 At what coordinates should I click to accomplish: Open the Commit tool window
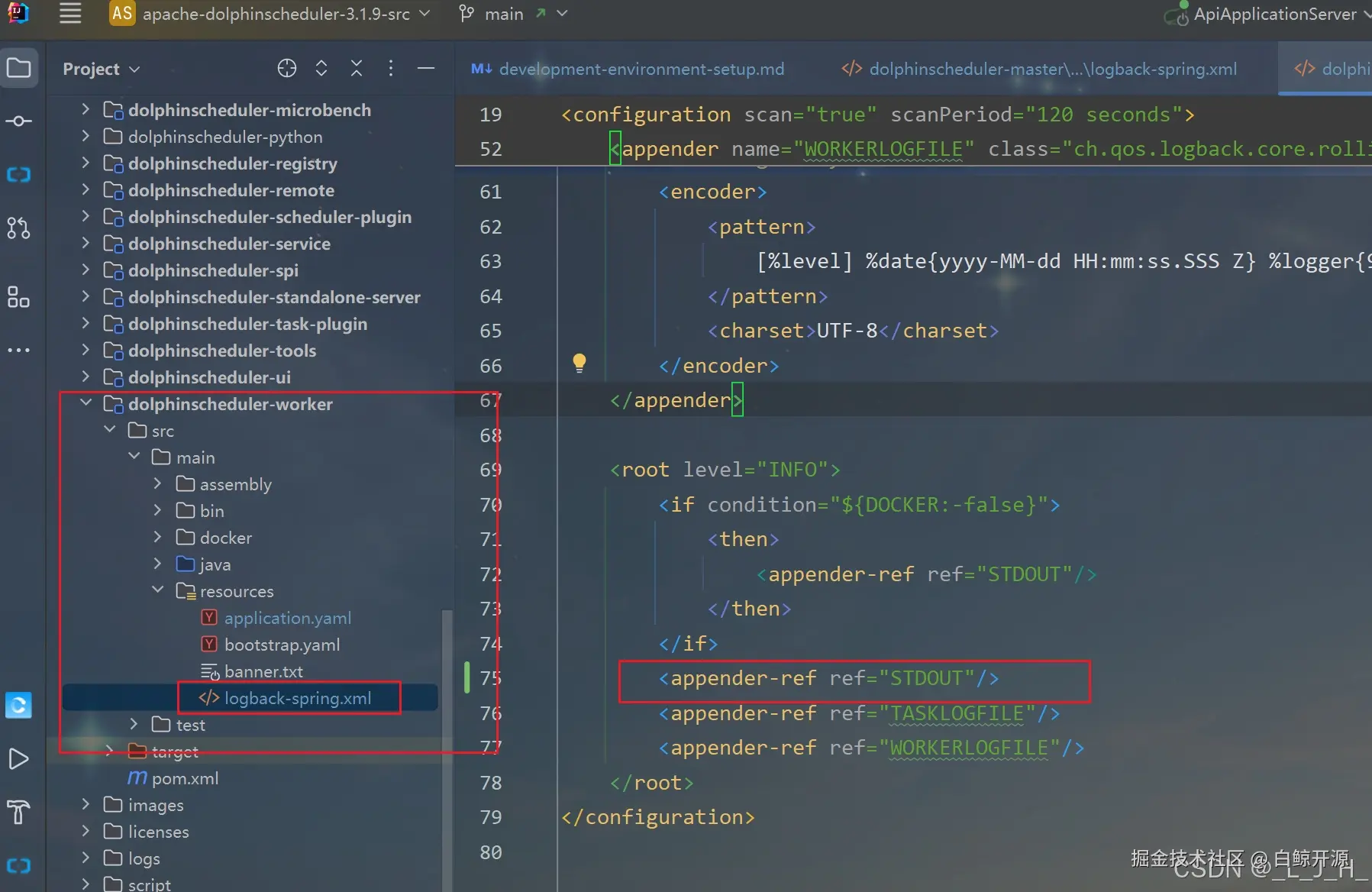coord(18,121)
